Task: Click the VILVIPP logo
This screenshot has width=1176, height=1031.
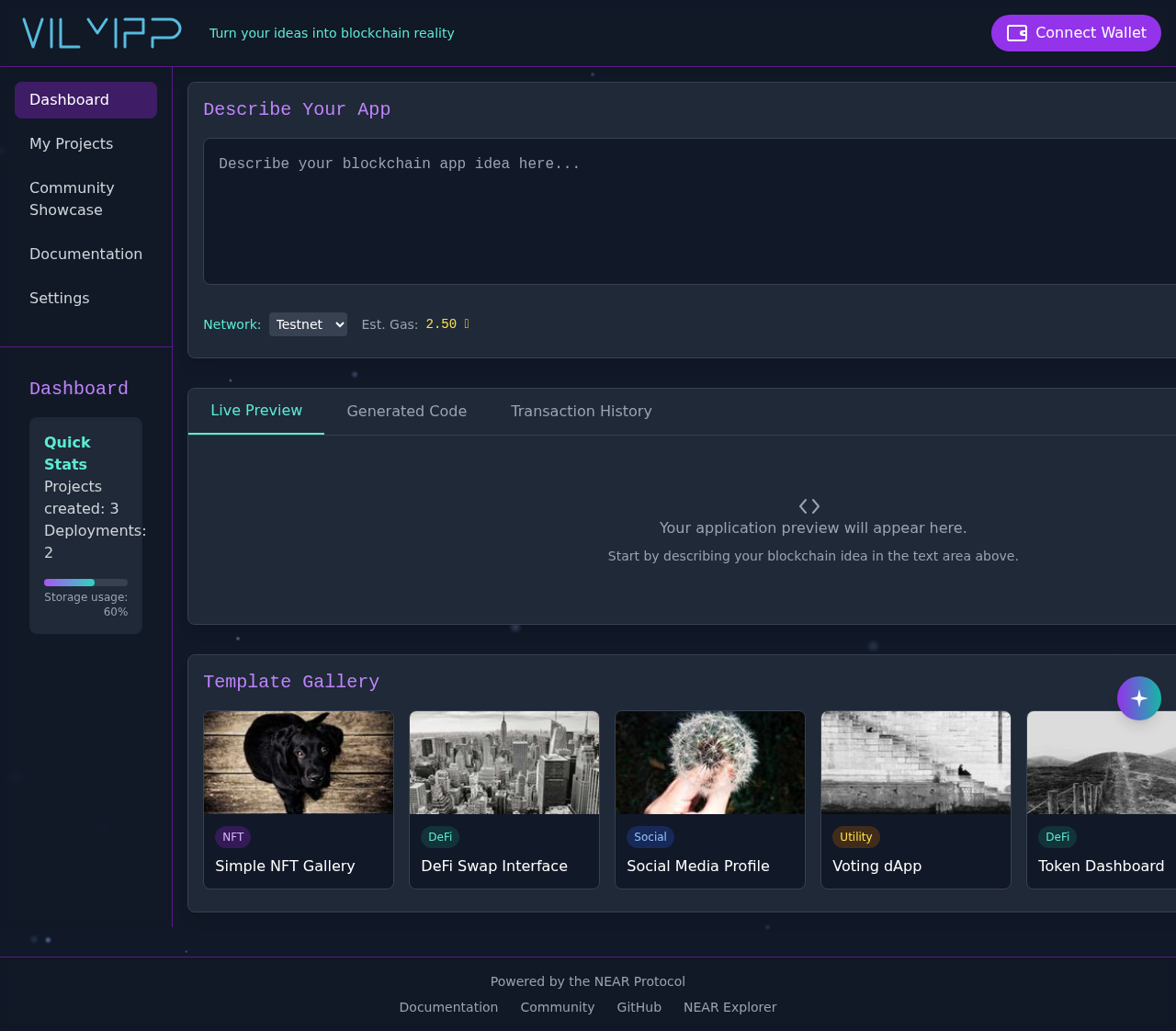Action: (101, 31)
